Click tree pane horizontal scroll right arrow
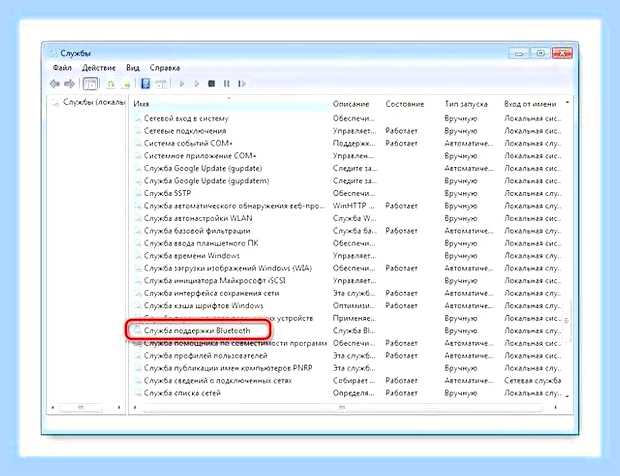The height and width of the screenshot is (476, 620). (x=119, y=407)
